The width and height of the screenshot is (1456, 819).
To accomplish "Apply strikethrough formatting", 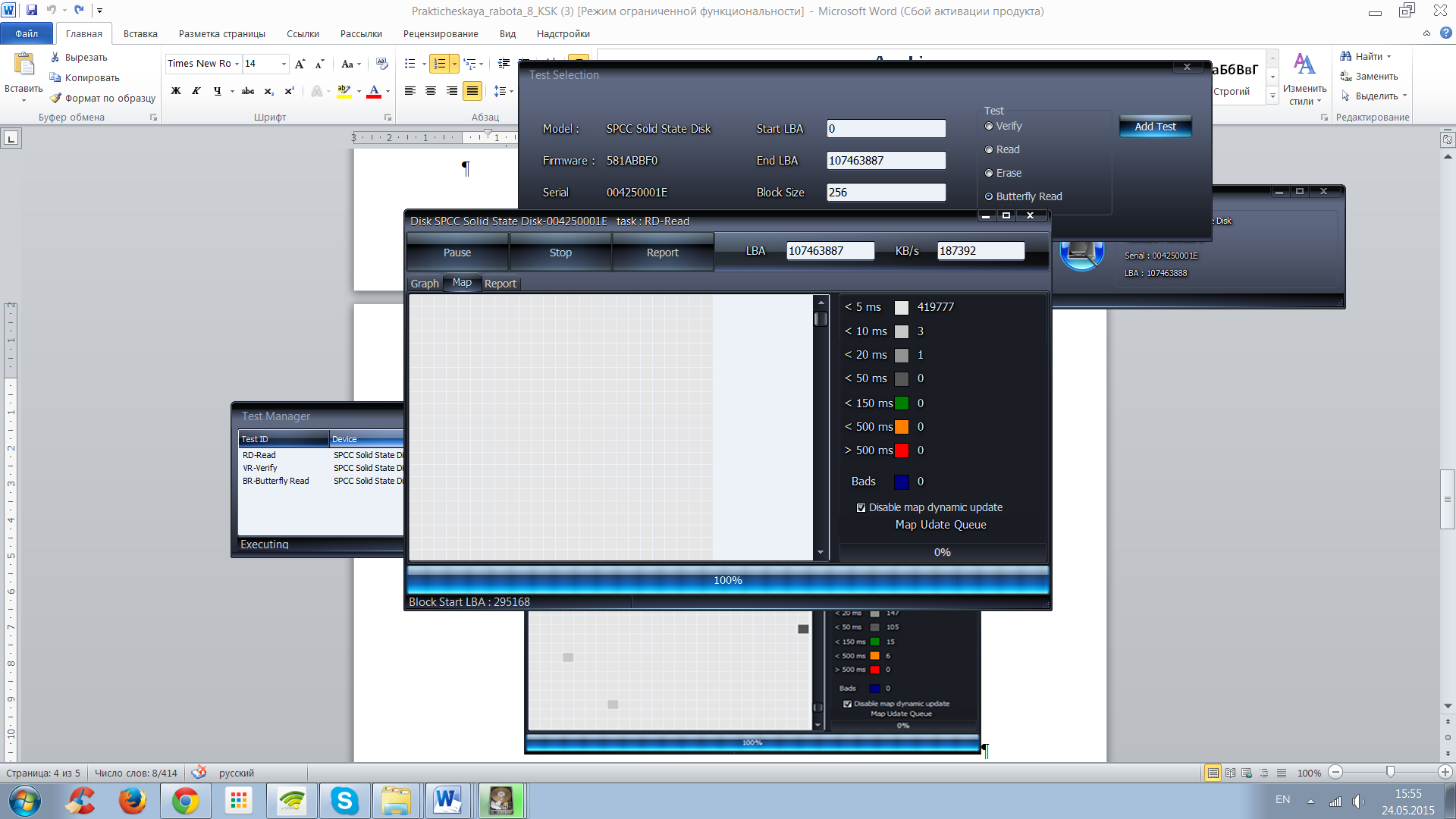I will [x=248, y=91].
